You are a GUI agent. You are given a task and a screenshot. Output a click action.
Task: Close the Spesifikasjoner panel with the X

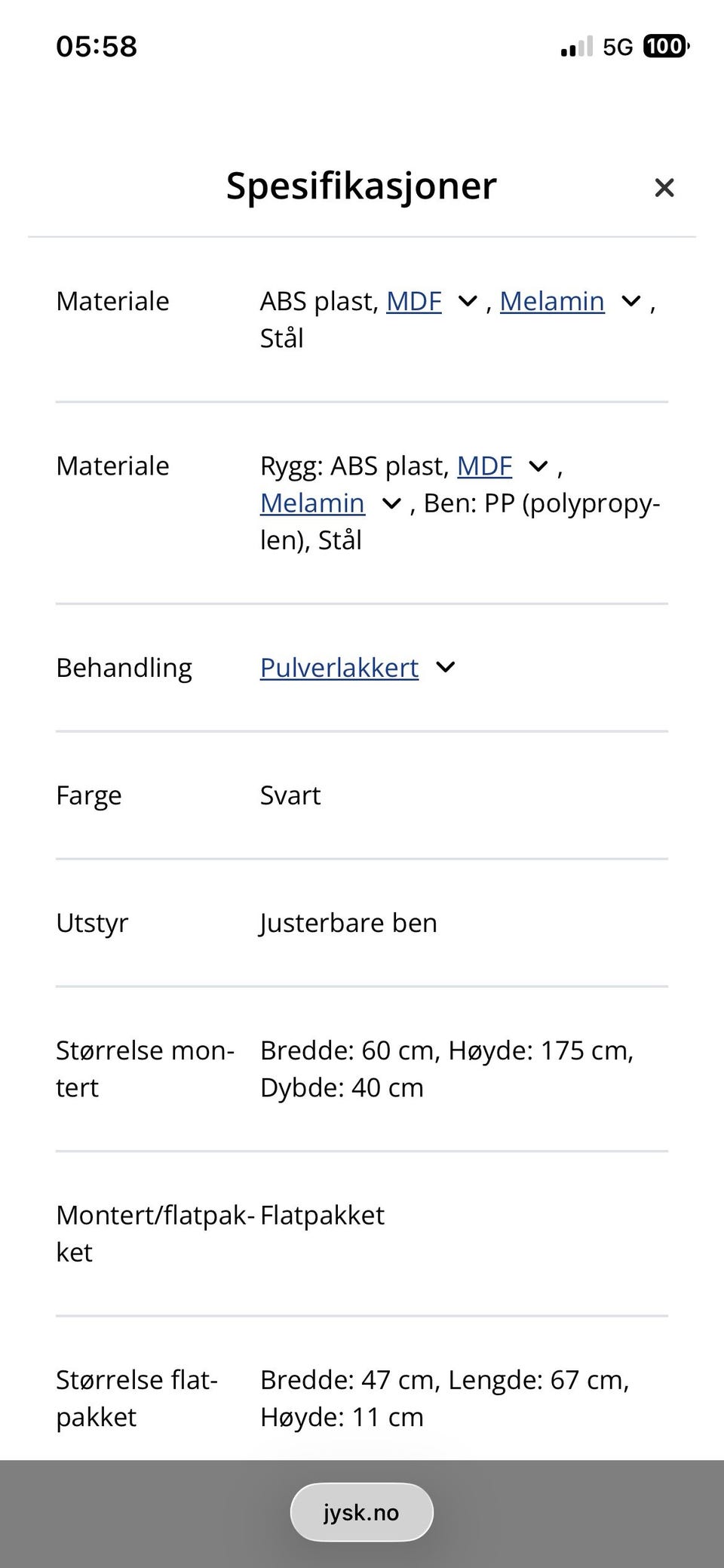tap(664, 188)
